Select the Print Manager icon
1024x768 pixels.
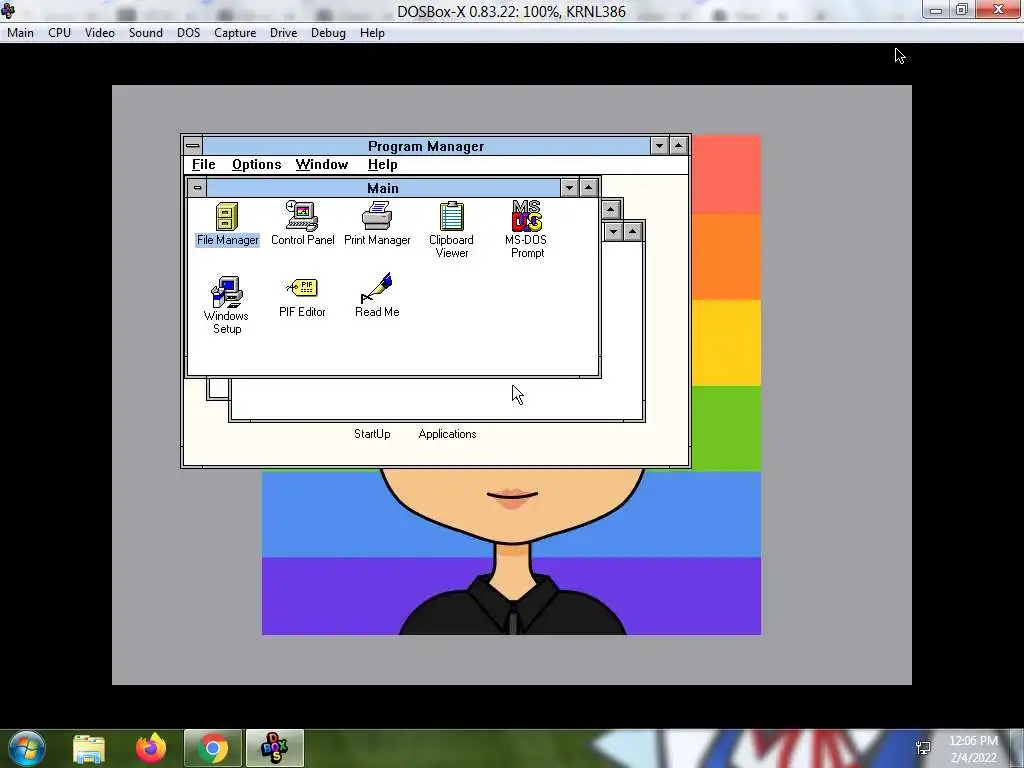coord(377,225)
